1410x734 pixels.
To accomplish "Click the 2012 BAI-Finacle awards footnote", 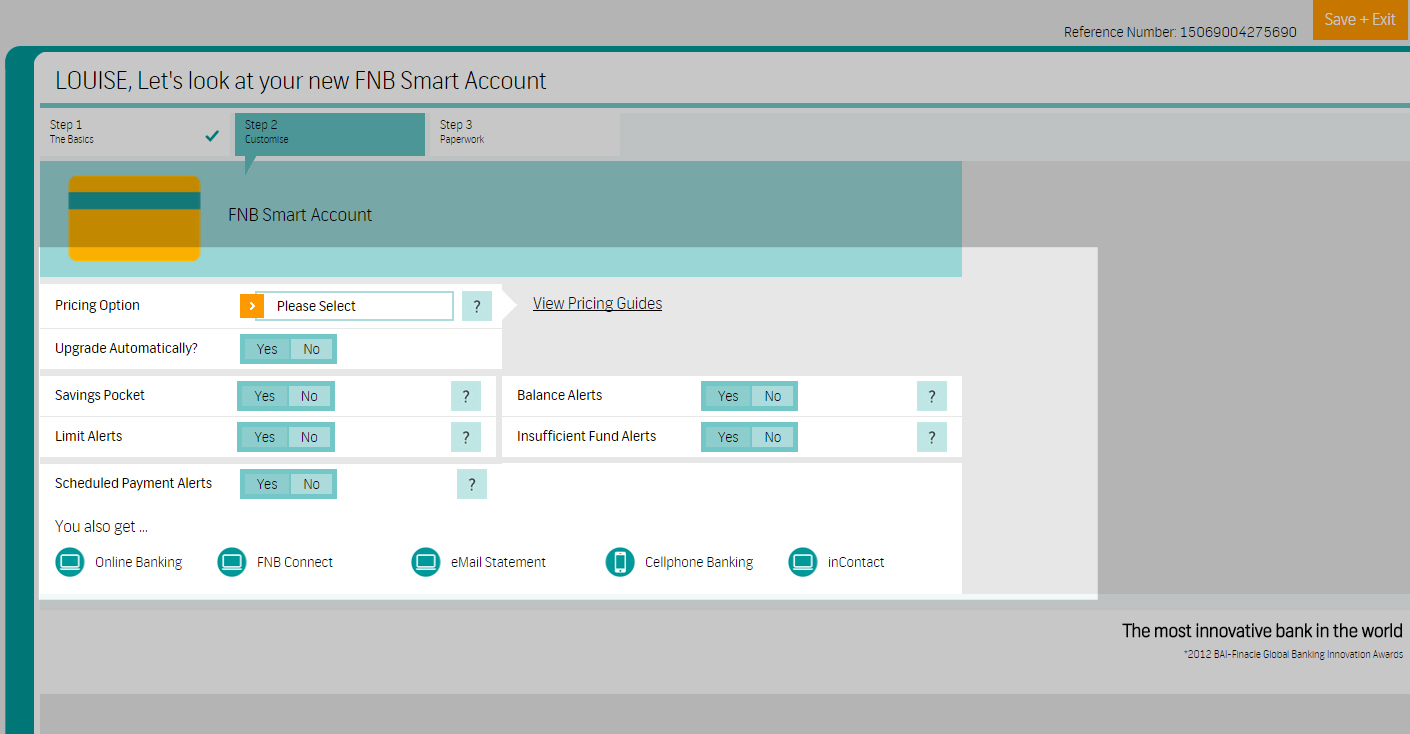I will (1293, 655).
